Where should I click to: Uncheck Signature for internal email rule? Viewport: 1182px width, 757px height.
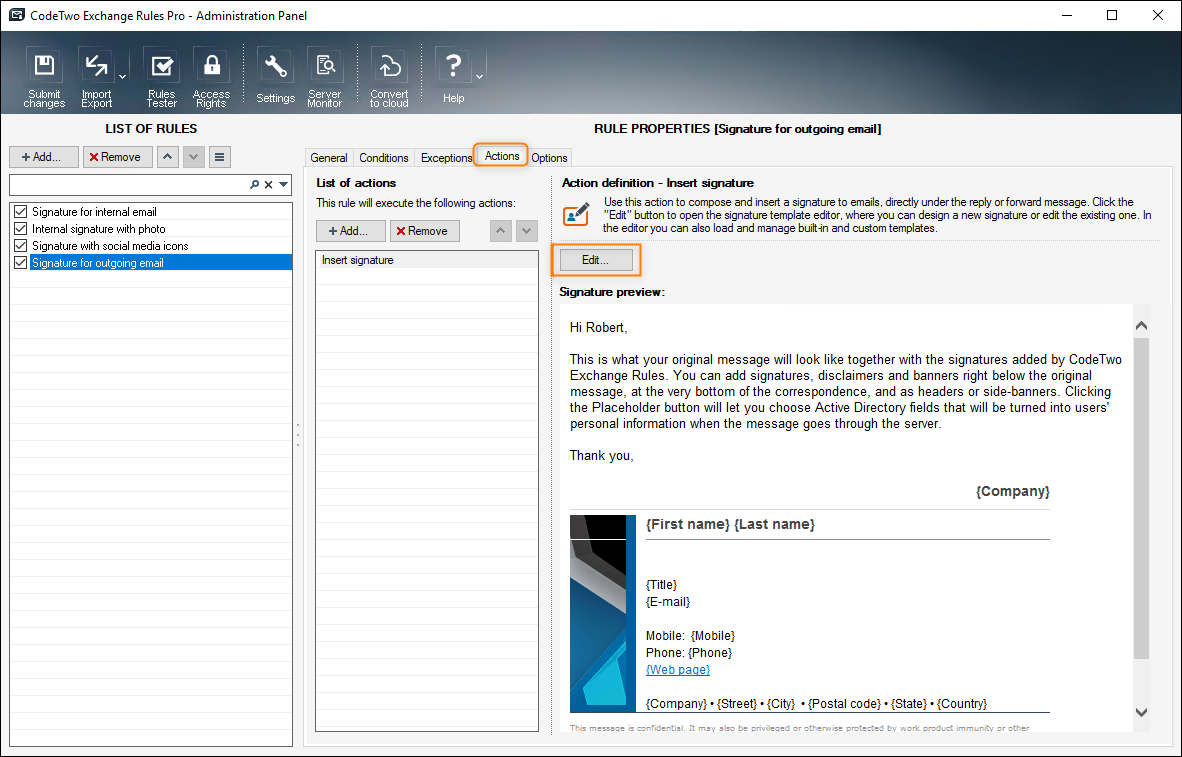20,212
